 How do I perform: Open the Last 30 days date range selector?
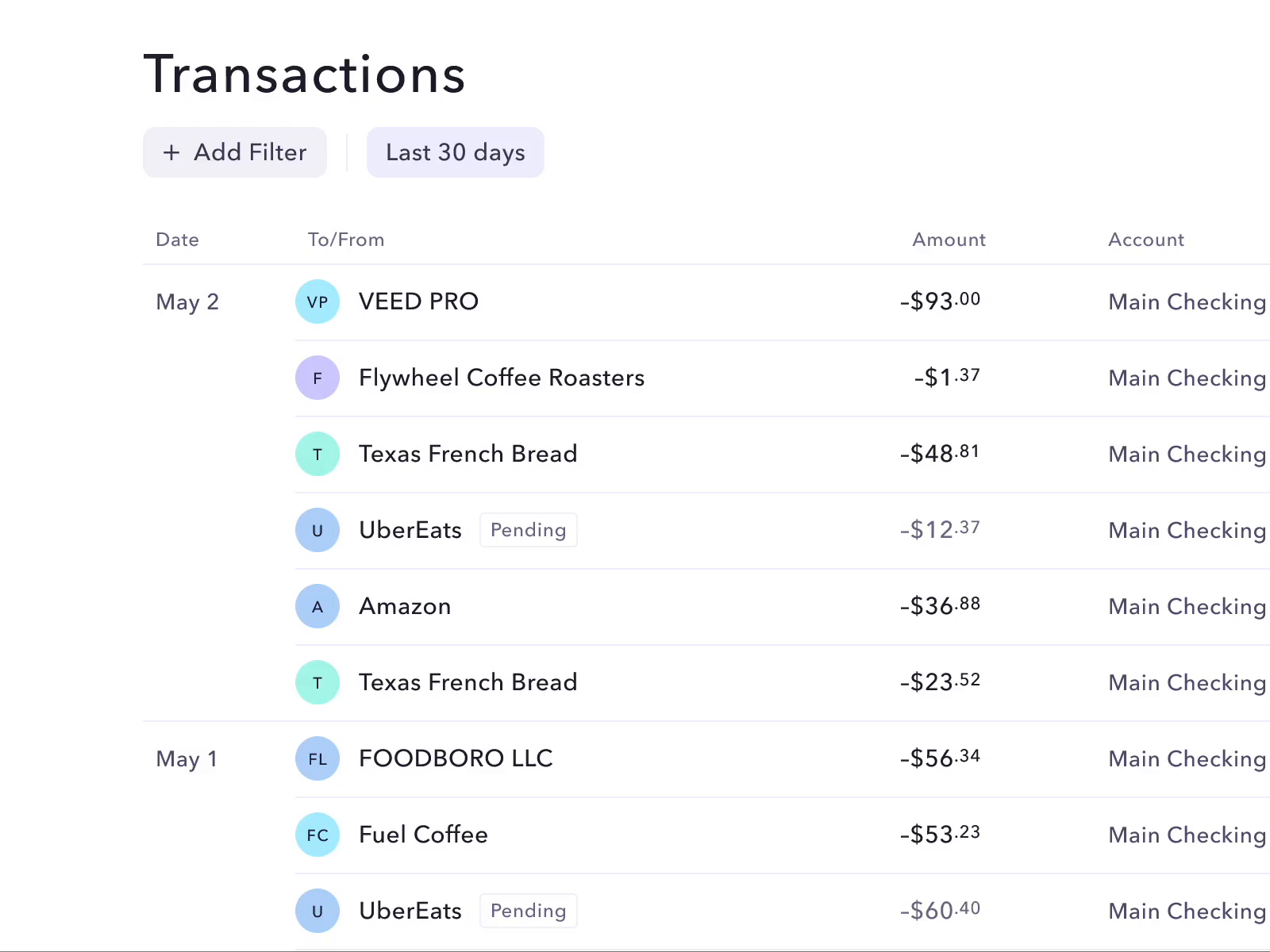coord(455,152)
